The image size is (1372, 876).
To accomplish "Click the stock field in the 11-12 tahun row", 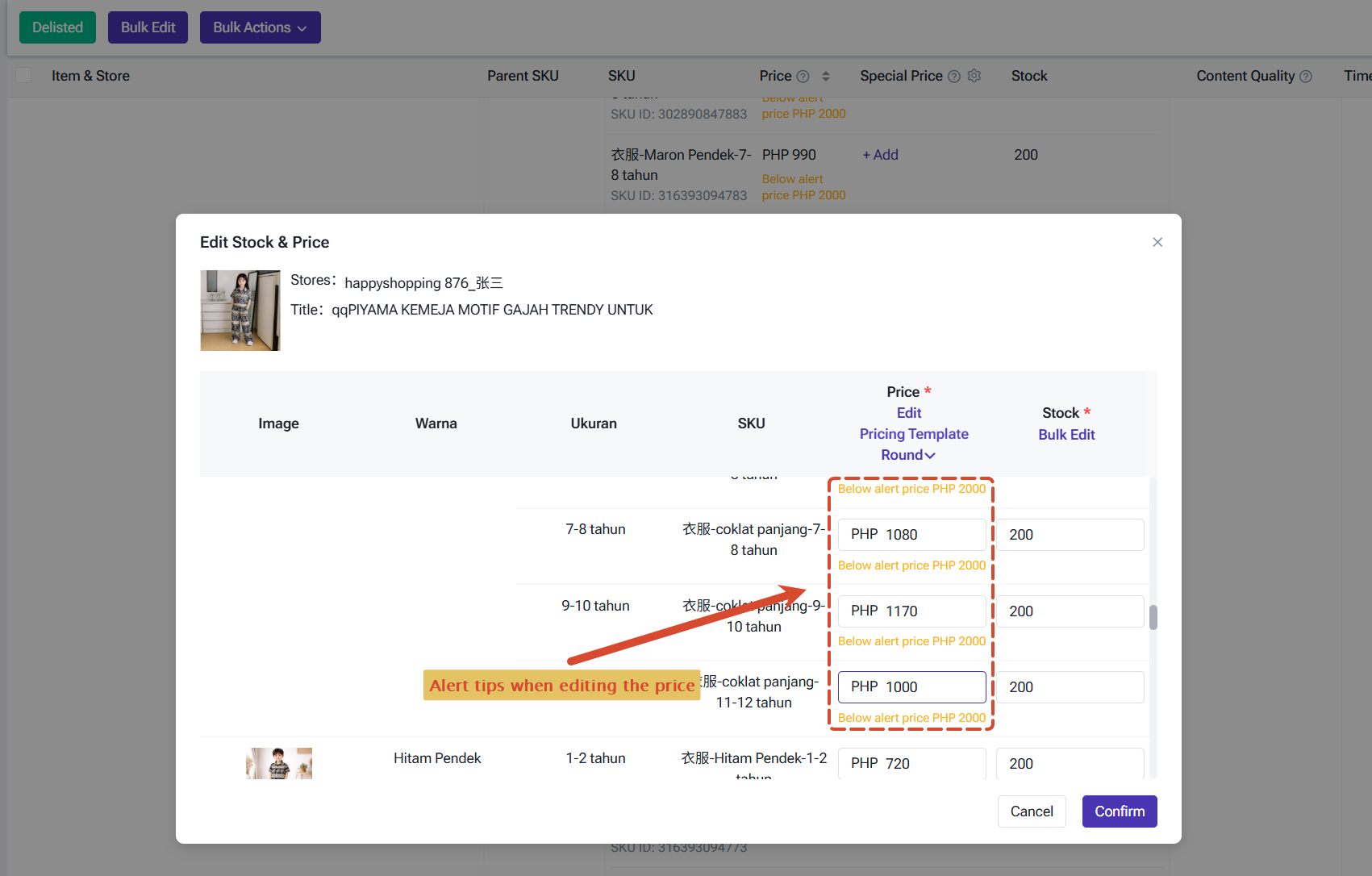I will pyautogui.click(x=1070, y=687).
